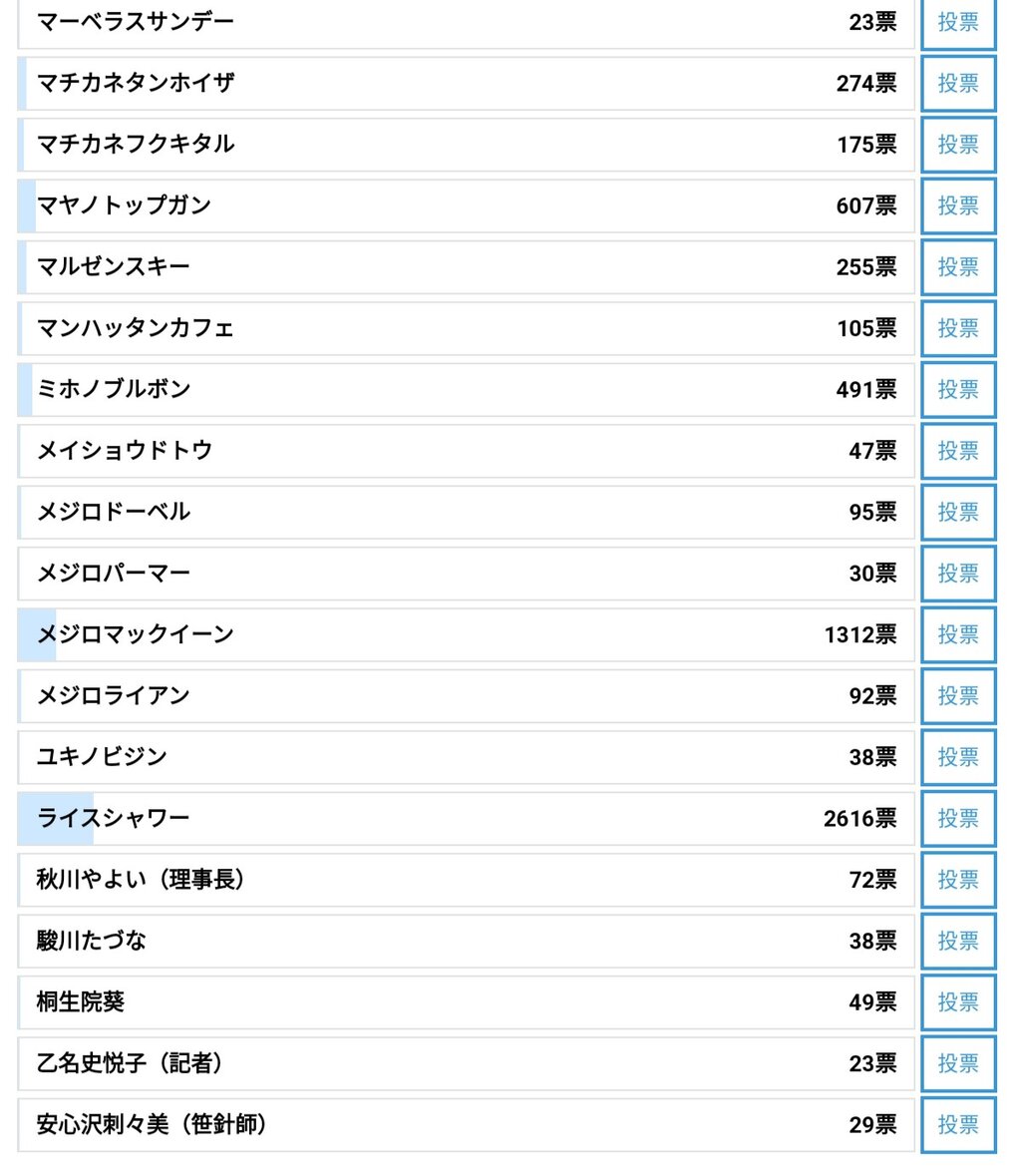Click 投票 button for マーベラスサンデー
1021x1176 pixels.
[957, 22]
